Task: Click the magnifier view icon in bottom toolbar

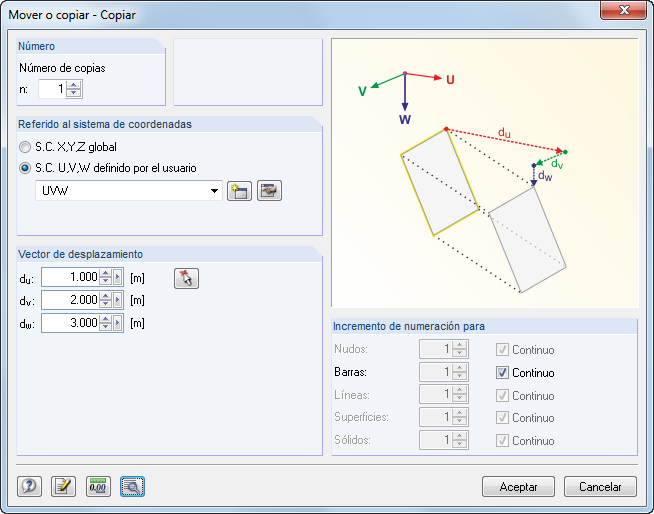Action: (132, 486)
